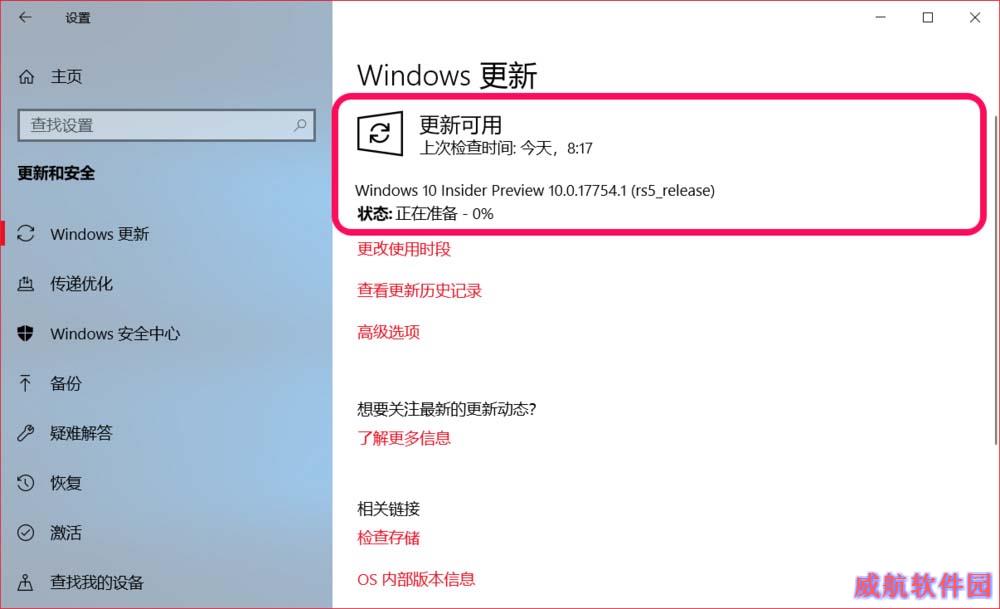Viewport: 1000px width, 609px height.
Task: Click the large update refresh icon beside 更新可用
Action: click(380, 133)
